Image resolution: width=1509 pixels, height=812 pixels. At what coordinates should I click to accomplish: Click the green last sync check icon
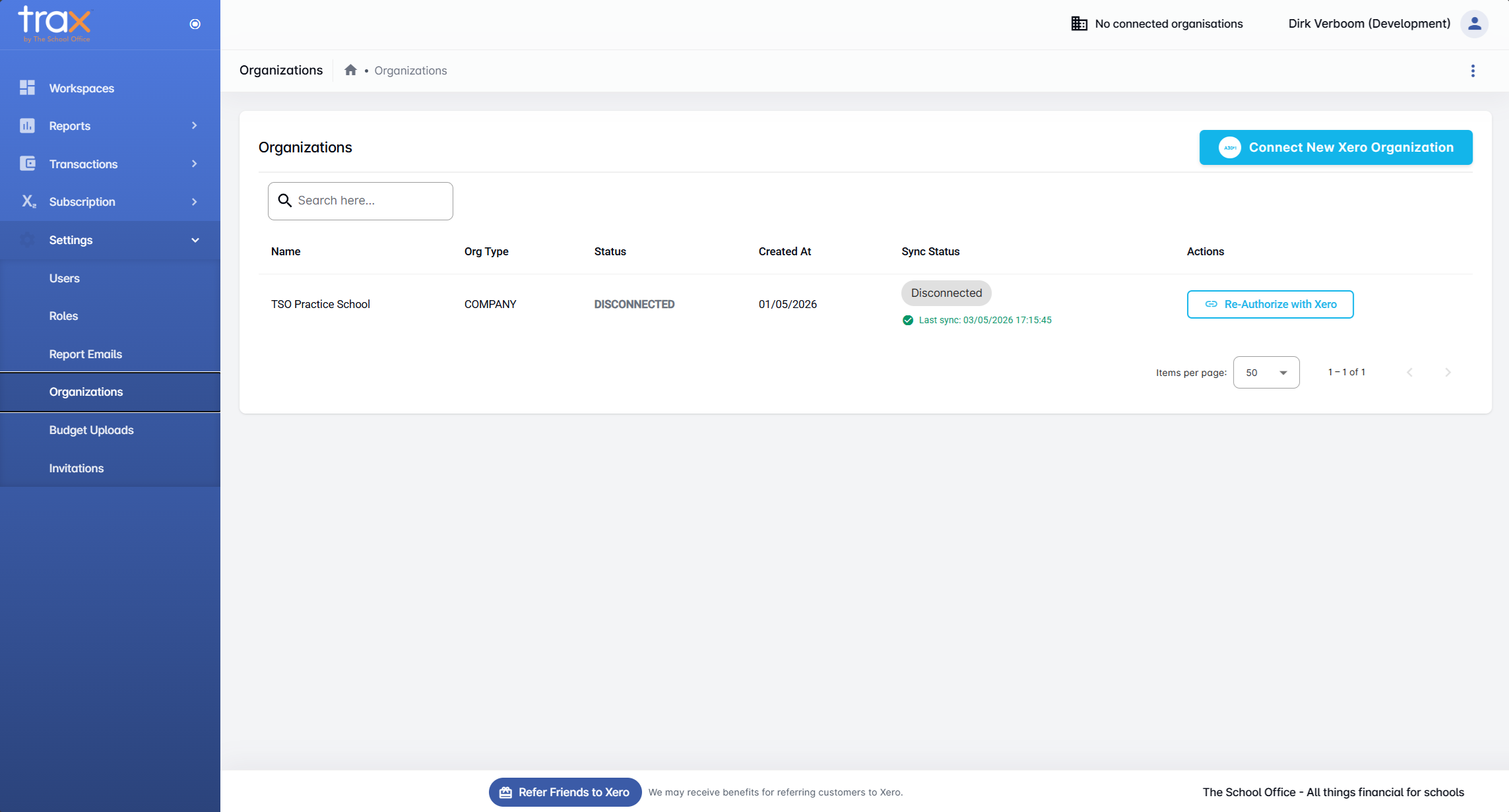point(908,320)
